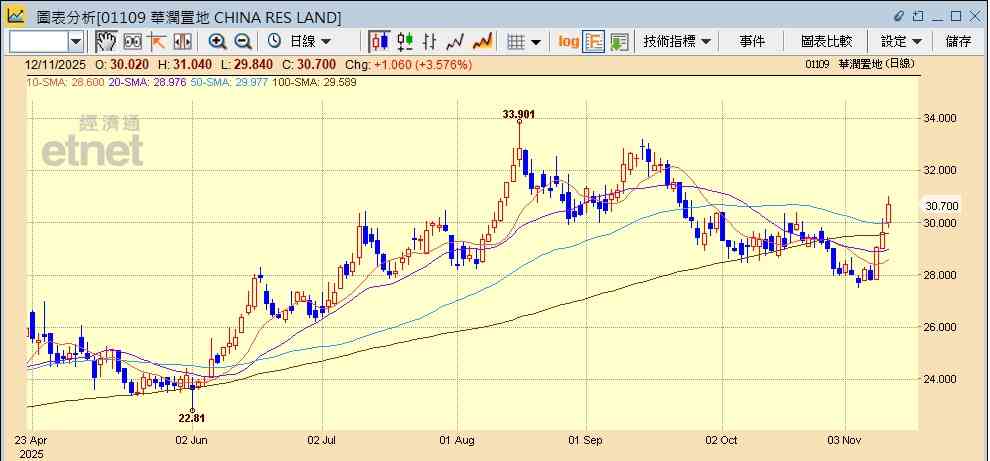Zoom out of the chart
Viewport: 990px width, 461px height.
click(243, 42)
